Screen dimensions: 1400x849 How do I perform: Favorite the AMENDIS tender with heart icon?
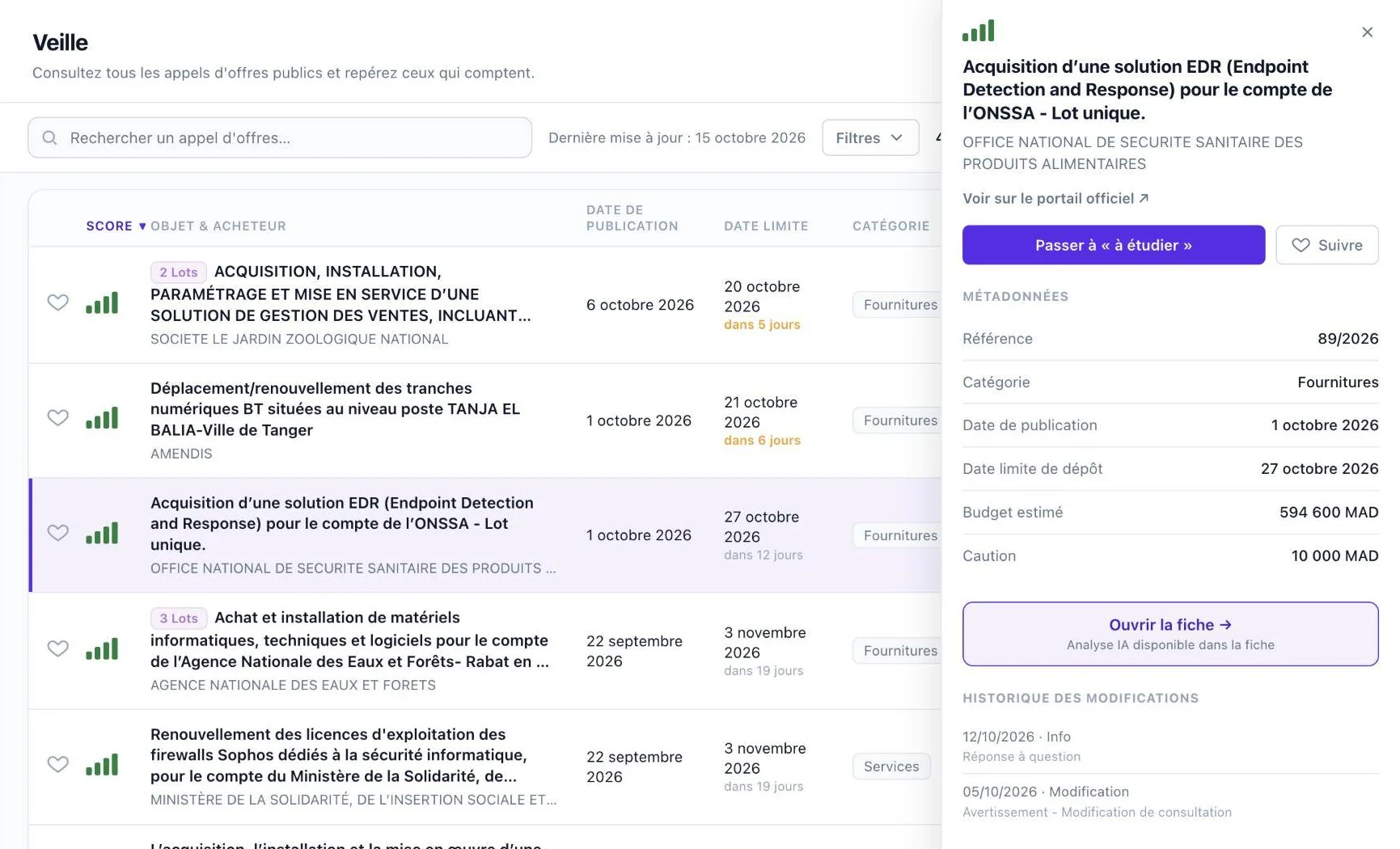[x=57, y=418]
